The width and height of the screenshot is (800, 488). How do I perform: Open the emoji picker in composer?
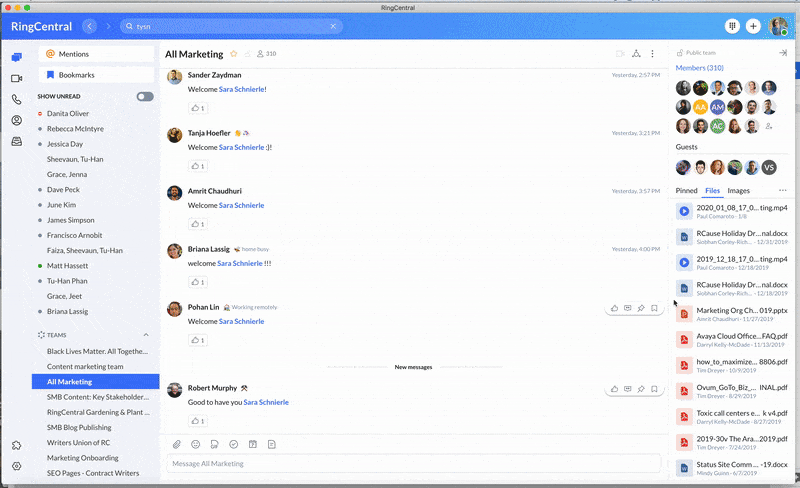tap(195, 443)
